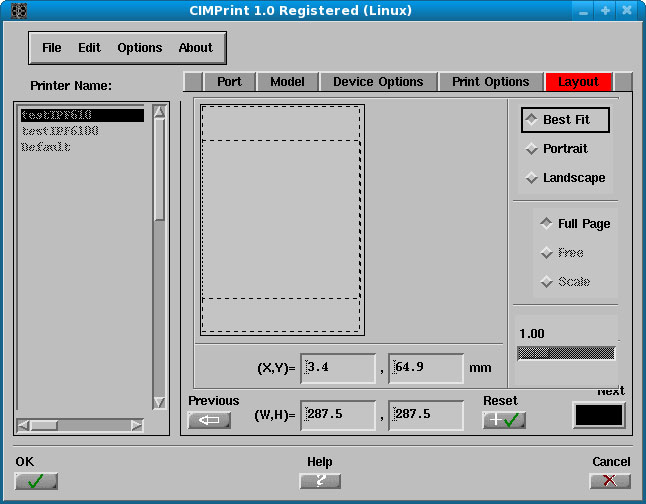Open the File menu
This screenshot has width=646, height=504.
[x=52, y=48]
